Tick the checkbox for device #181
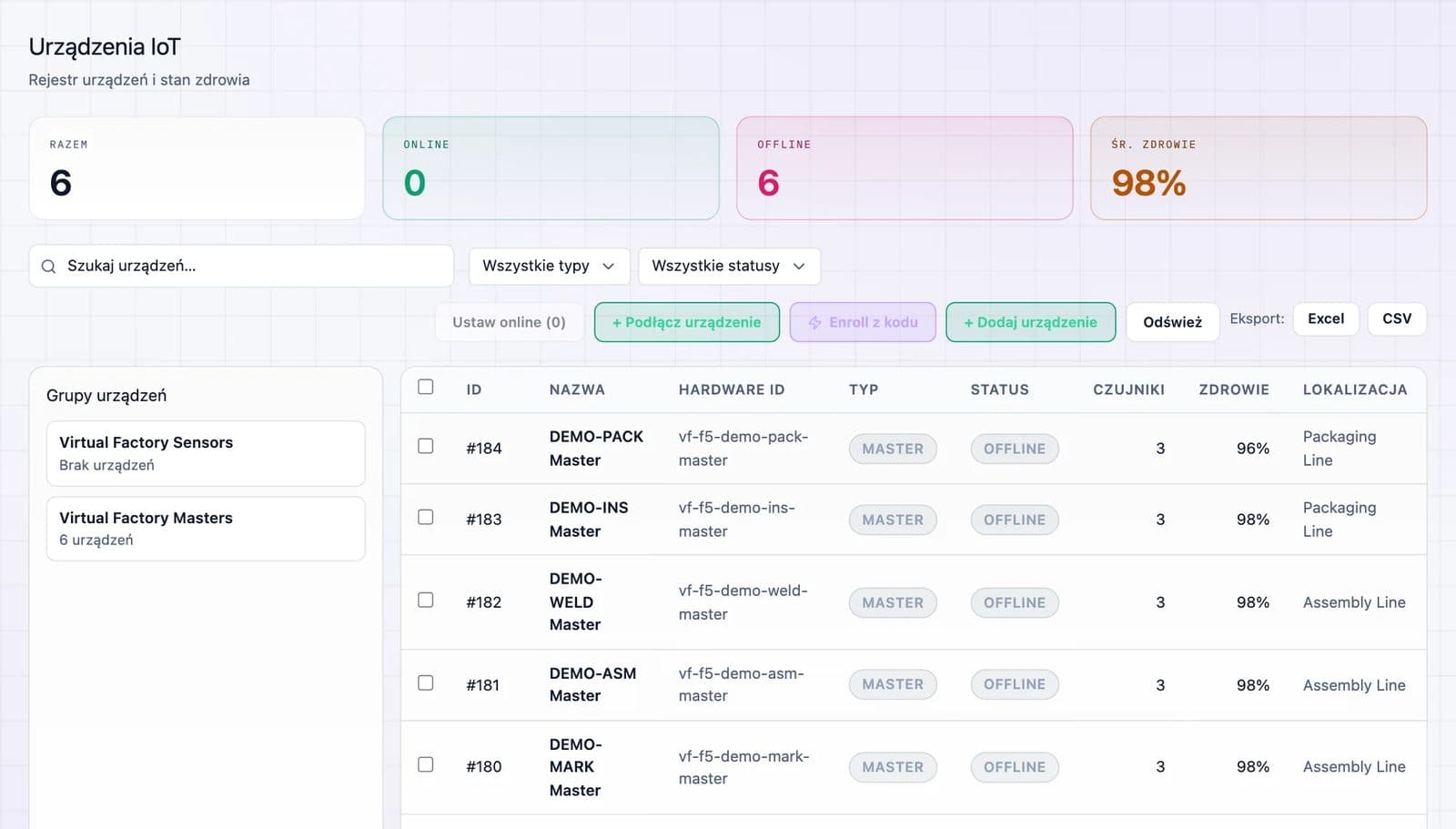Viewport: 1456px width, 829px height. [425, 682]
